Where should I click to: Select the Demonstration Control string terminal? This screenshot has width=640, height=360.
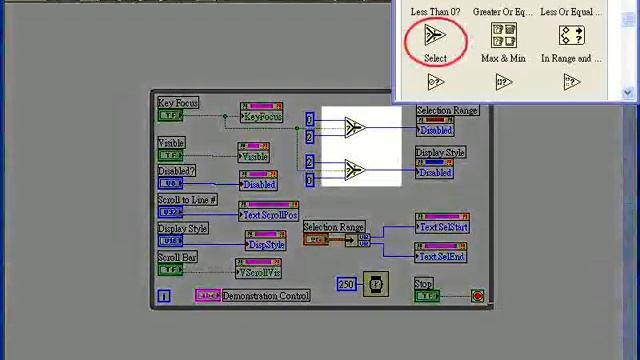[x=208, y=296]
